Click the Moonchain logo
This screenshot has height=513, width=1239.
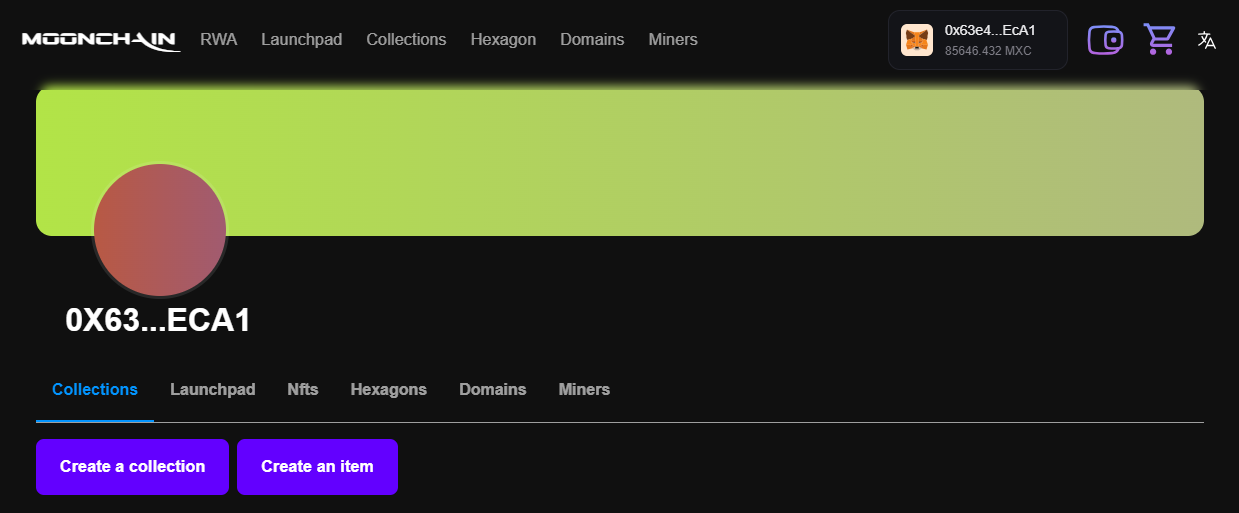[x=100, y=40]
